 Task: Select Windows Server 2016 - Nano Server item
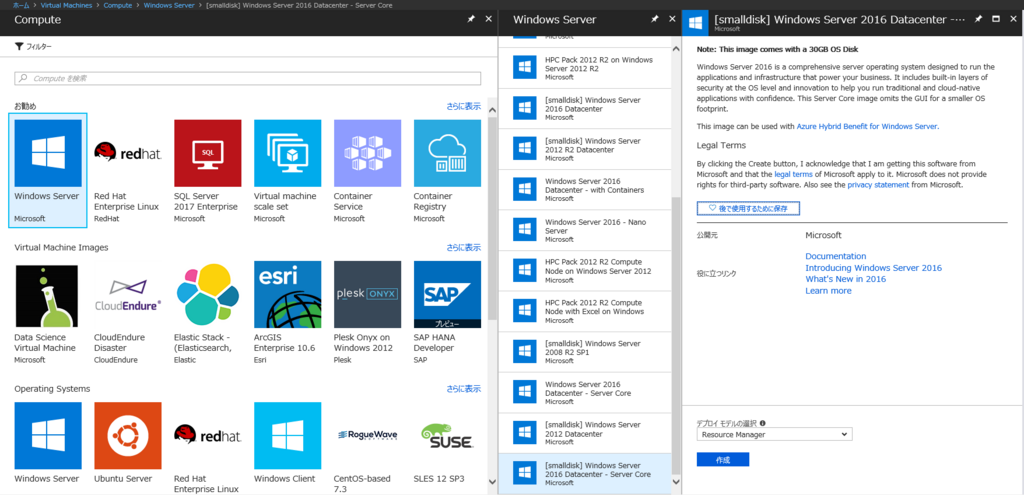pyautogui.click(x=585, y=231)
